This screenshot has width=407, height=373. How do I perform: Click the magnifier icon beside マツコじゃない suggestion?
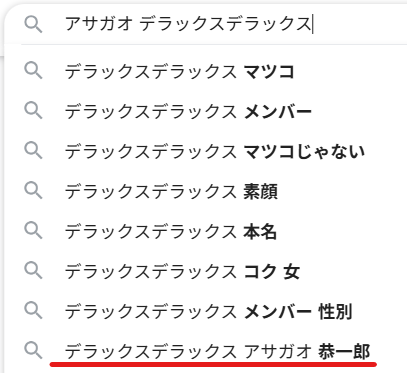[x=33, y=151]
